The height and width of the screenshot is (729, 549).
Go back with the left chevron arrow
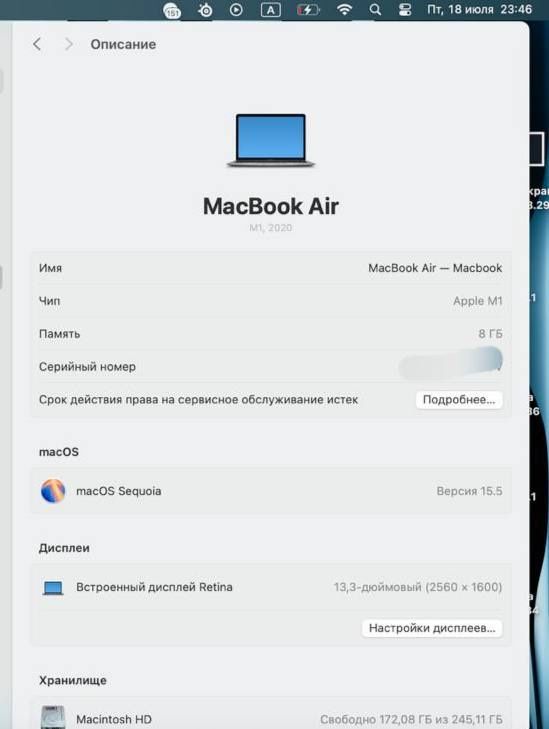point(37,44)
